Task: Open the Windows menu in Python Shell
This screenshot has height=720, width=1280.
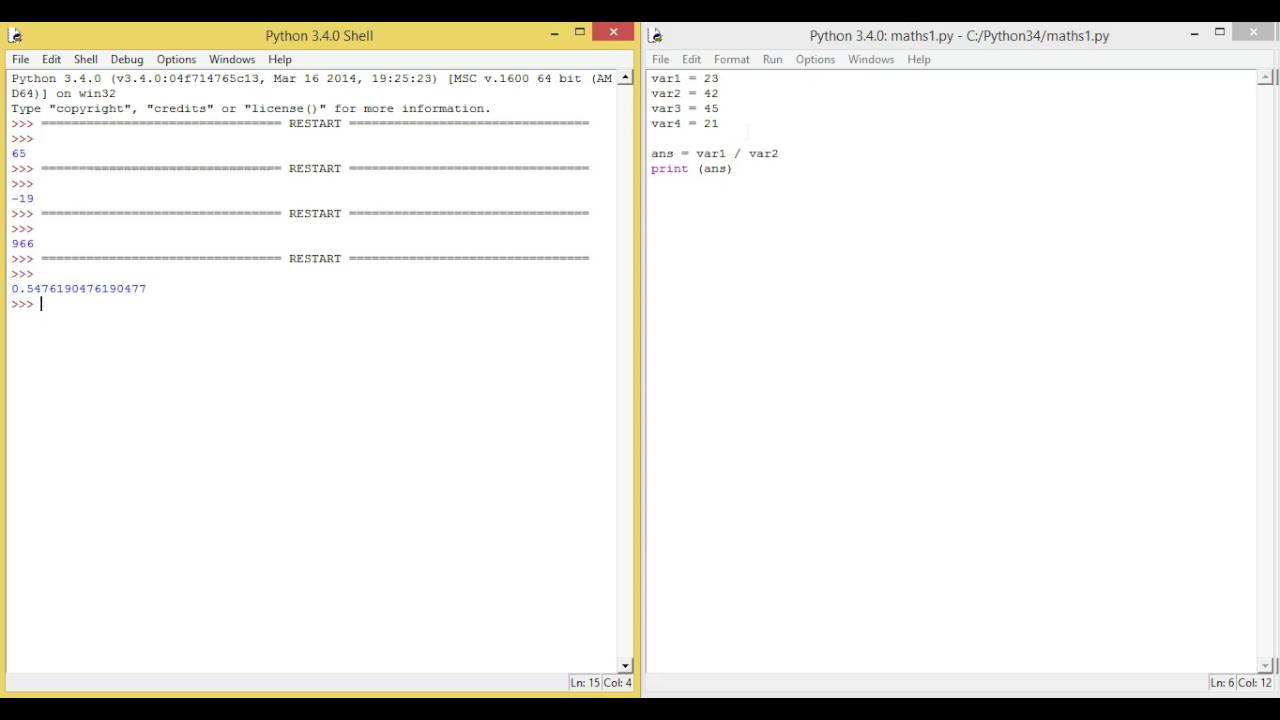Action: 232,59
